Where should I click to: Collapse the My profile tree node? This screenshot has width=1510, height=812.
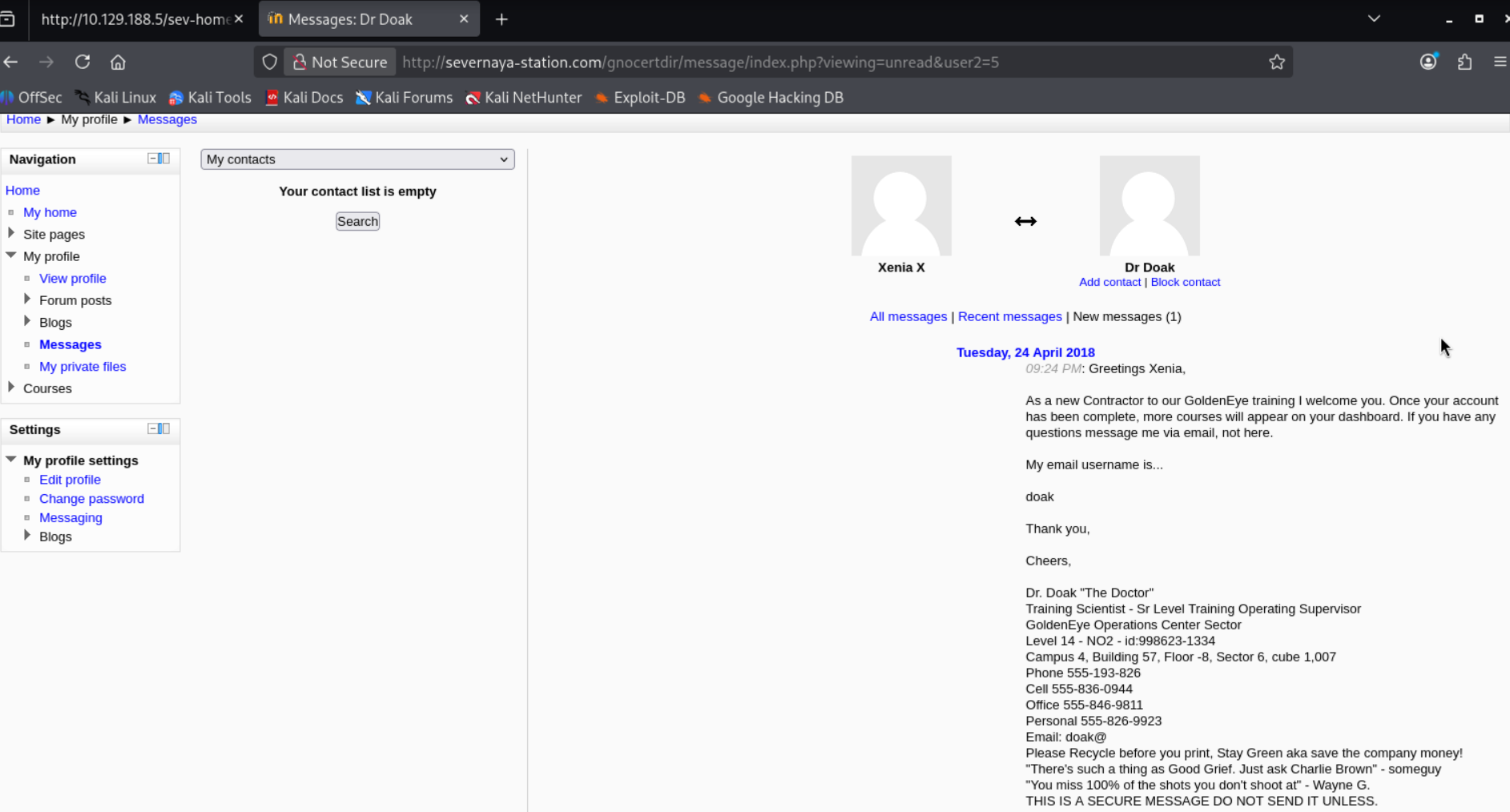click(x=11, y=255)
